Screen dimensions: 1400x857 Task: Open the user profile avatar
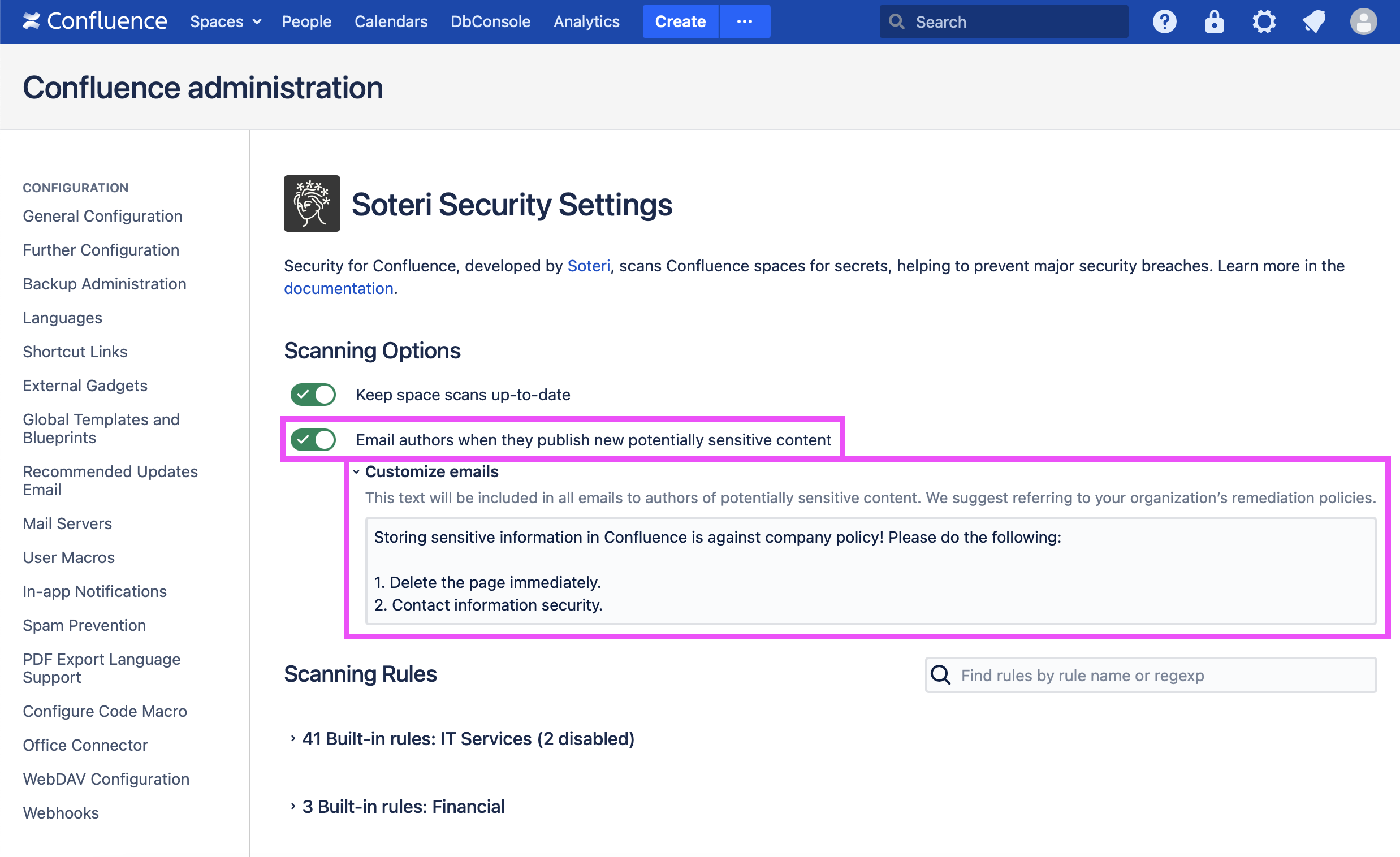(x=1363, y=21)
